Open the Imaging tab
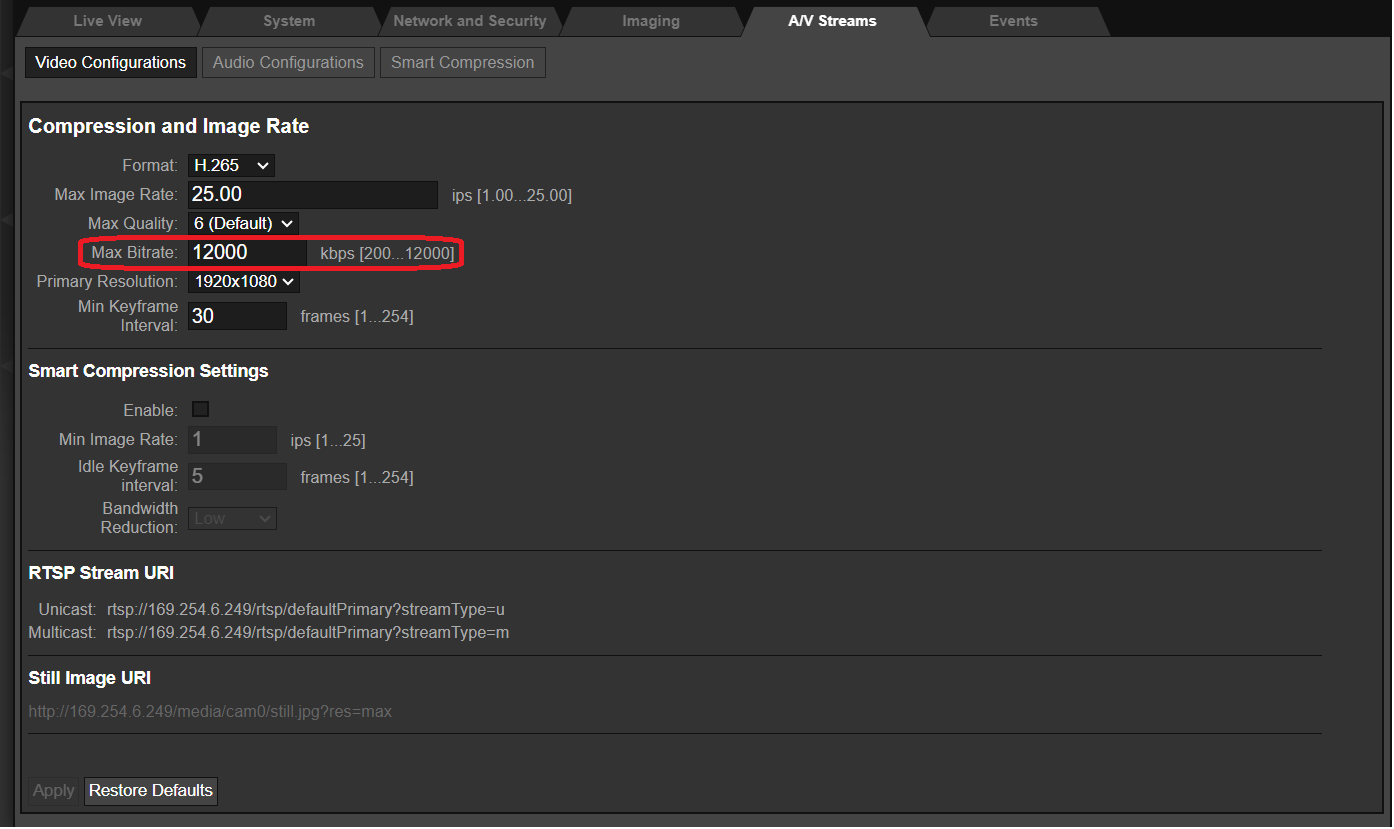 tap(650, 20)
